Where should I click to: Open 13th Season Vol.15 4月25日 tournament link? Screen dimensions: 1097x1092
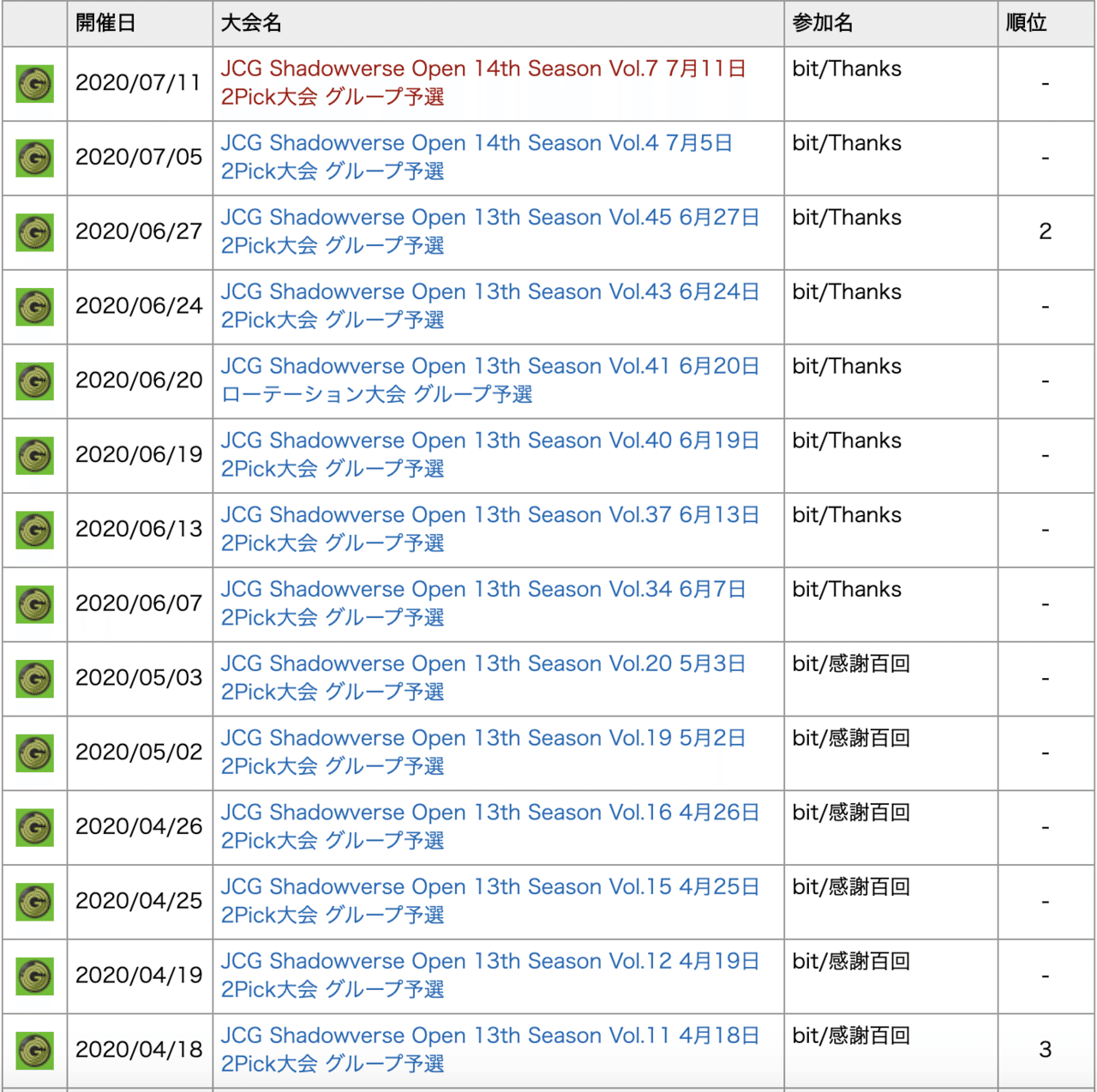pyautogui.click(x=490, y=901)
